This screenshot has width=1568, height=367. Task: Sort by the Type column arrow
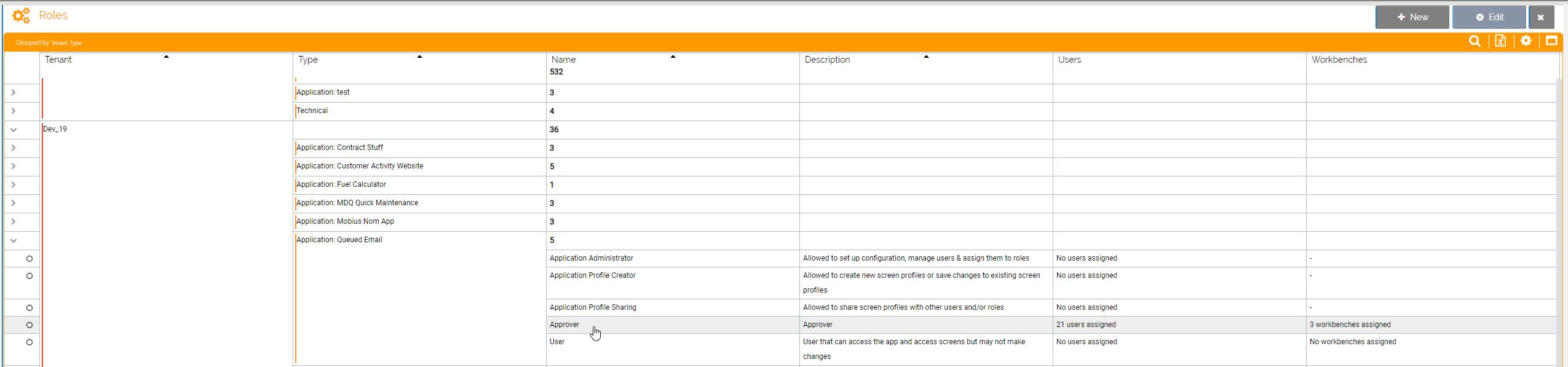point(419,57)
